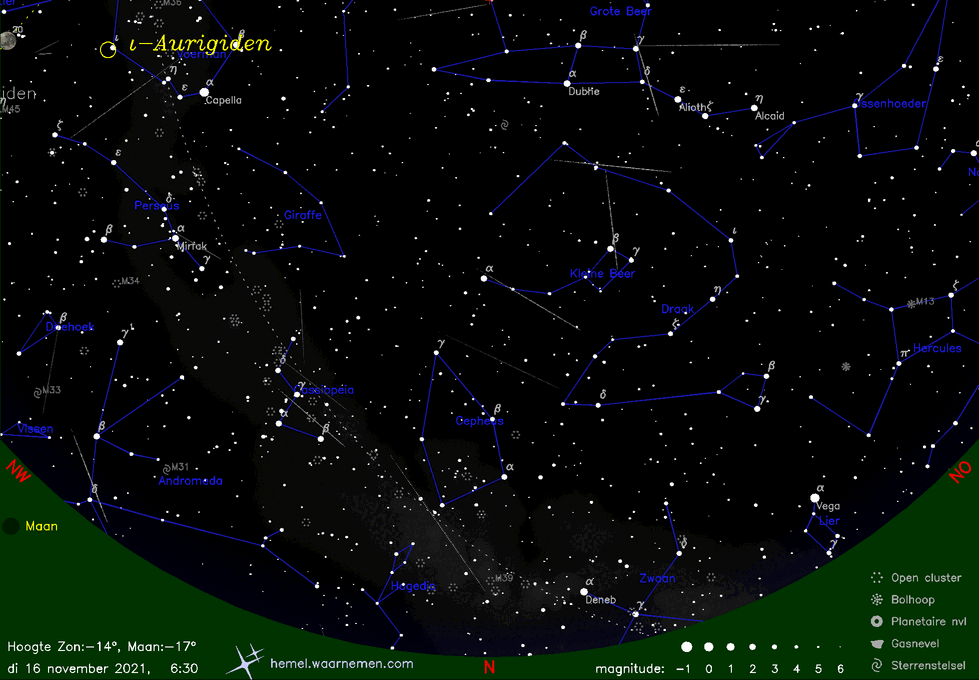The width and height of the screenshot is (979, 680).
Task: Click the Sterrenstelsel spiral legend symbol
Action: 876,664
